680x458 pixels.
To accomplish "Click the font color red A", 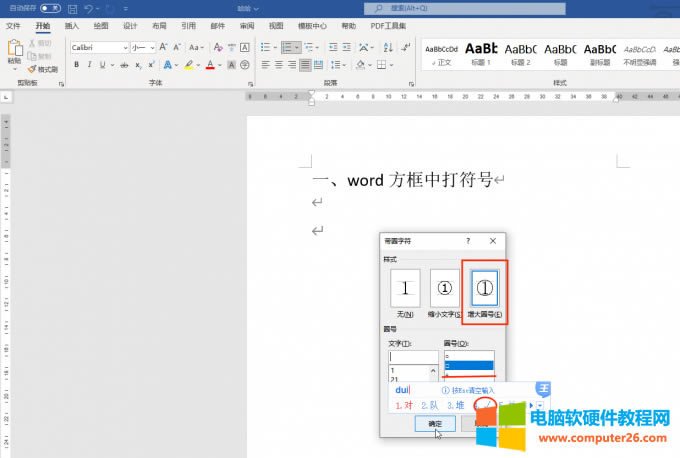I will pos(210,65).
